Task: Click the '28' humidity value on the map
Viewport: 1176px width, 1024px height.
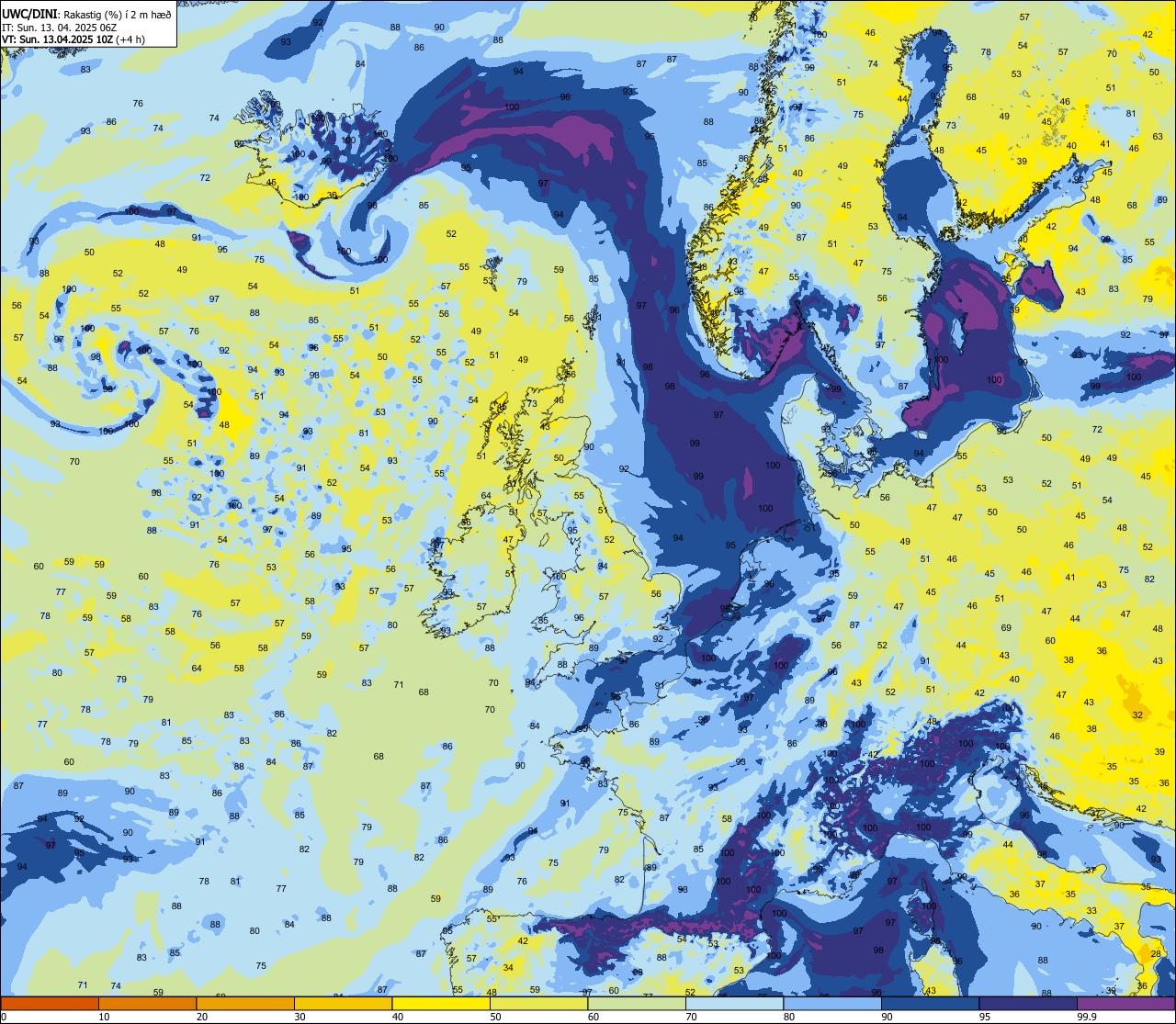Action: pos(1156,954)
